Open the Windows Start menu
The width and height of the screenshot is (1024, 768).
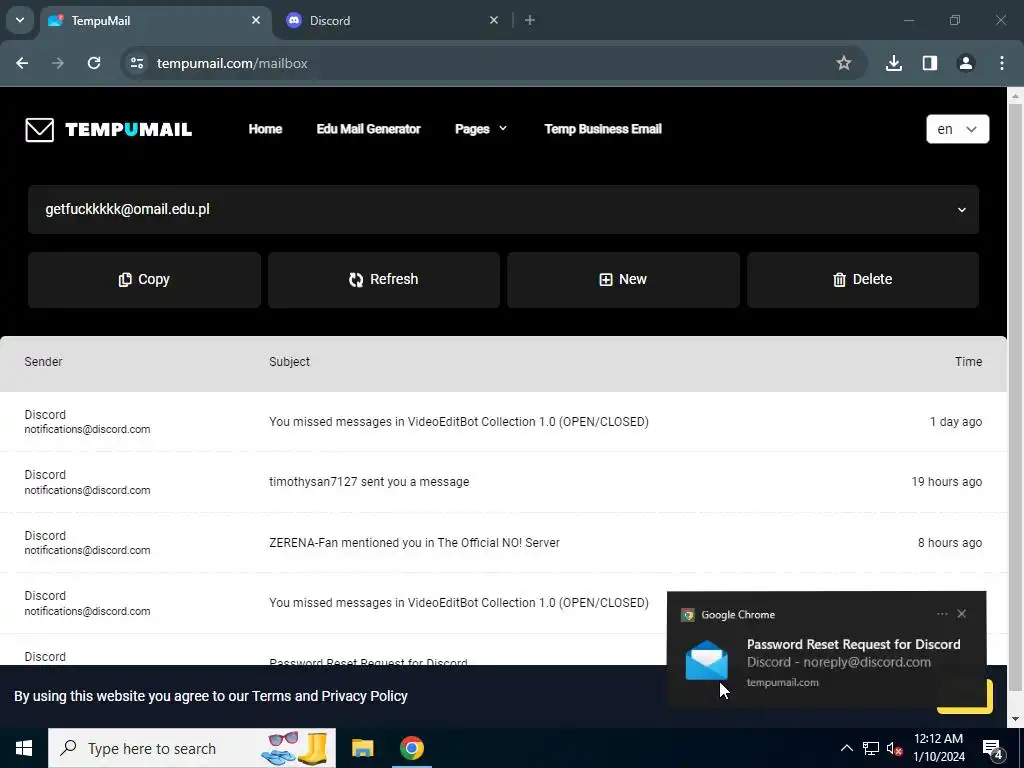[x=24, y=748]
